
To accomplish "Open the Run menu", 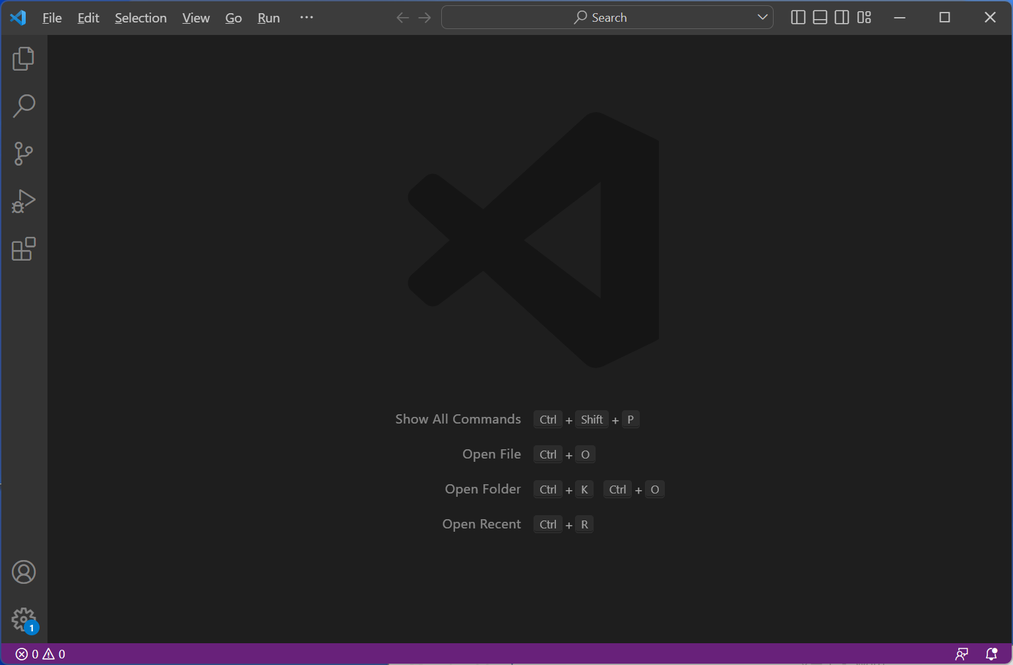I will point(268,17).
